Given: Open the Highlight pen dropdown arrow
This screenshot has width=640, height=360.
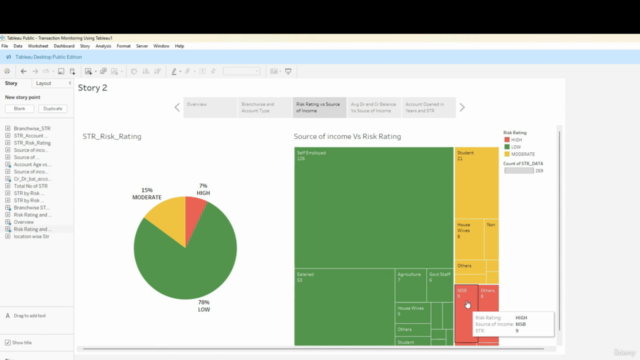Looking at the screenshot, I should click(180, 71).
